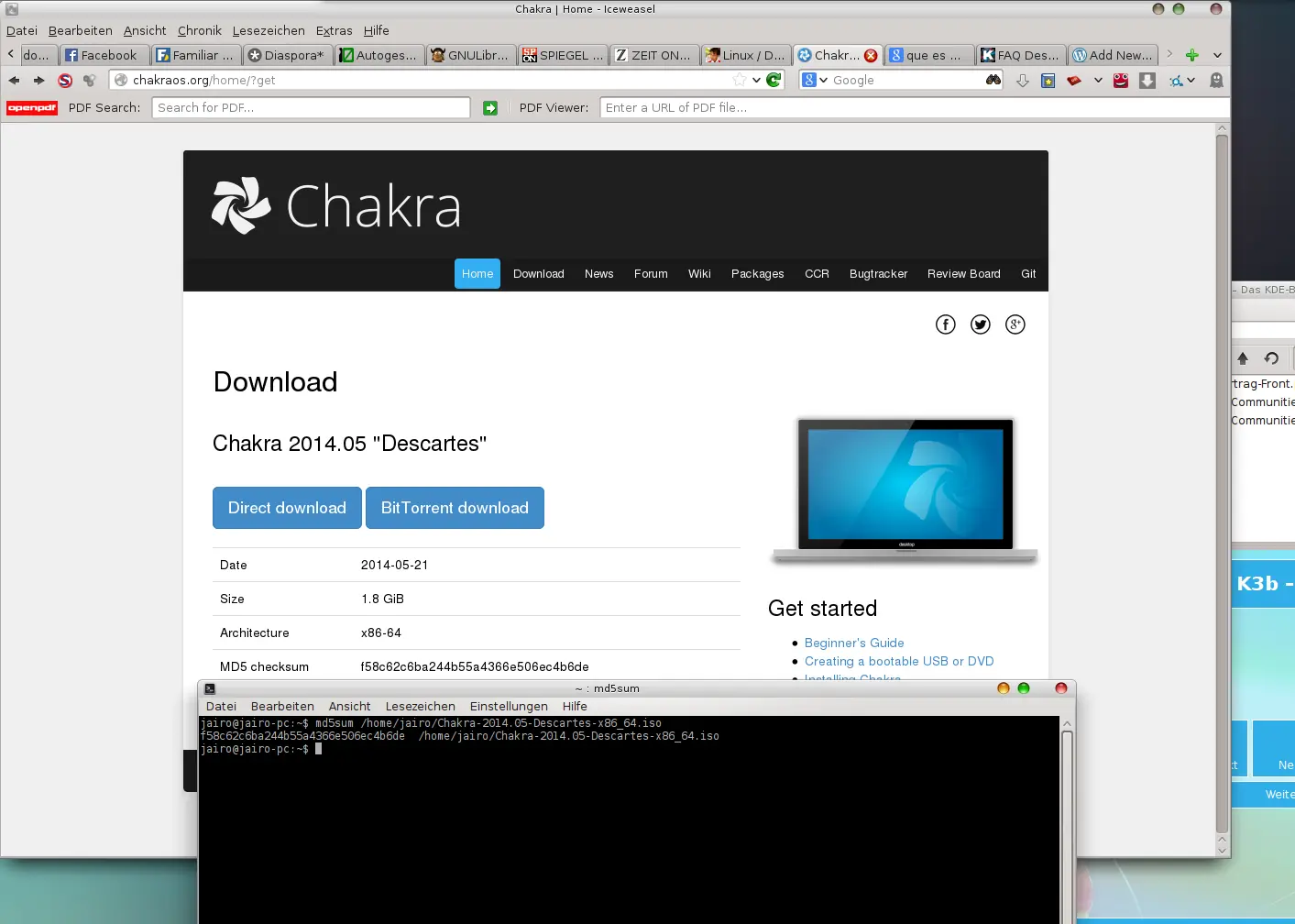This screenshot has height=924, width=1295.
Task: Show earlier tabs with left arrow
Action: 10,55
